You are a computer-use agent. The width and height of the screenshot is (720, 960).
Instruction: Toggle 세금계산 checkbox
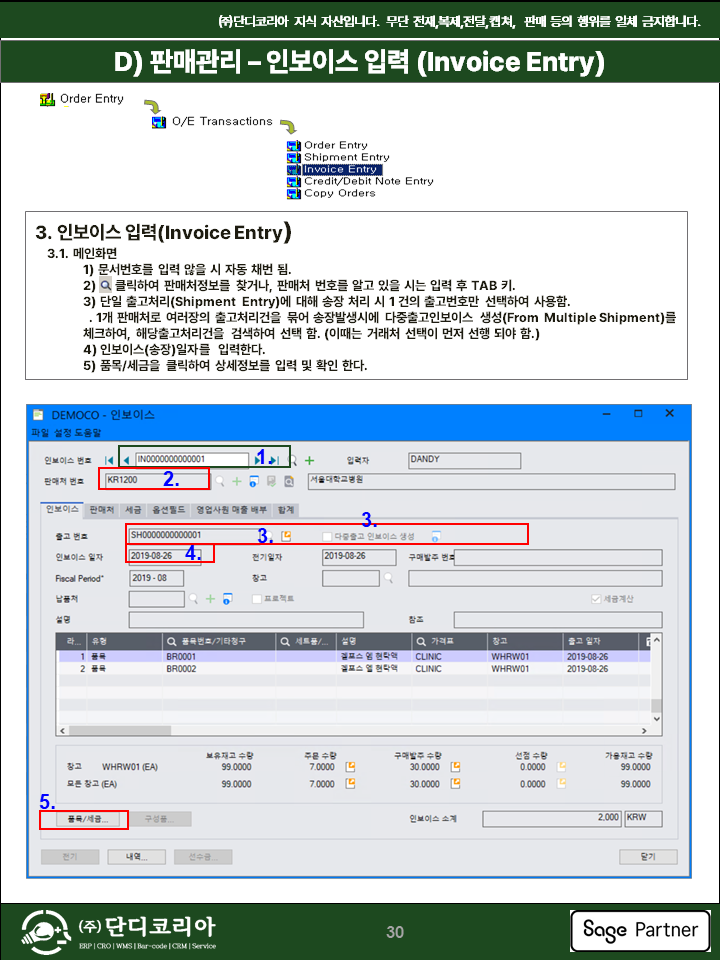click(x=596, y=598)
